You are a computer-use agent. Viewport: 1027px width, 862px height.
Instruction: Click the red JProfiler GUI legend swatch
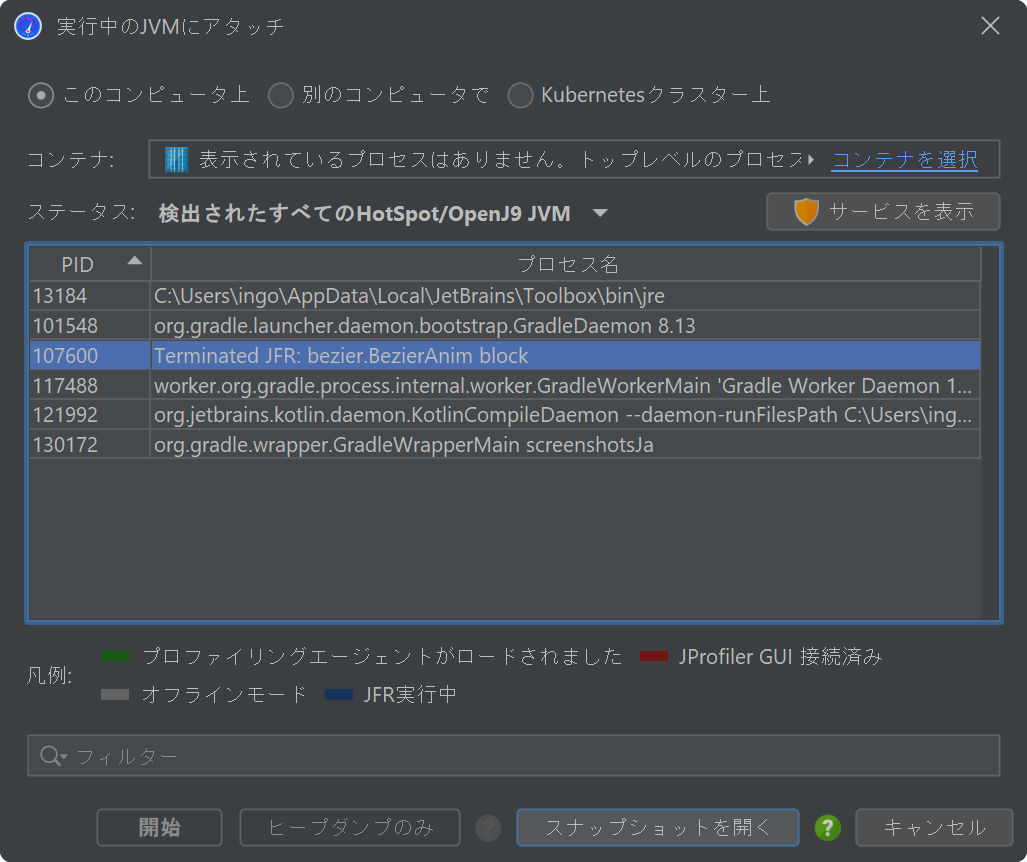point(653,656)
